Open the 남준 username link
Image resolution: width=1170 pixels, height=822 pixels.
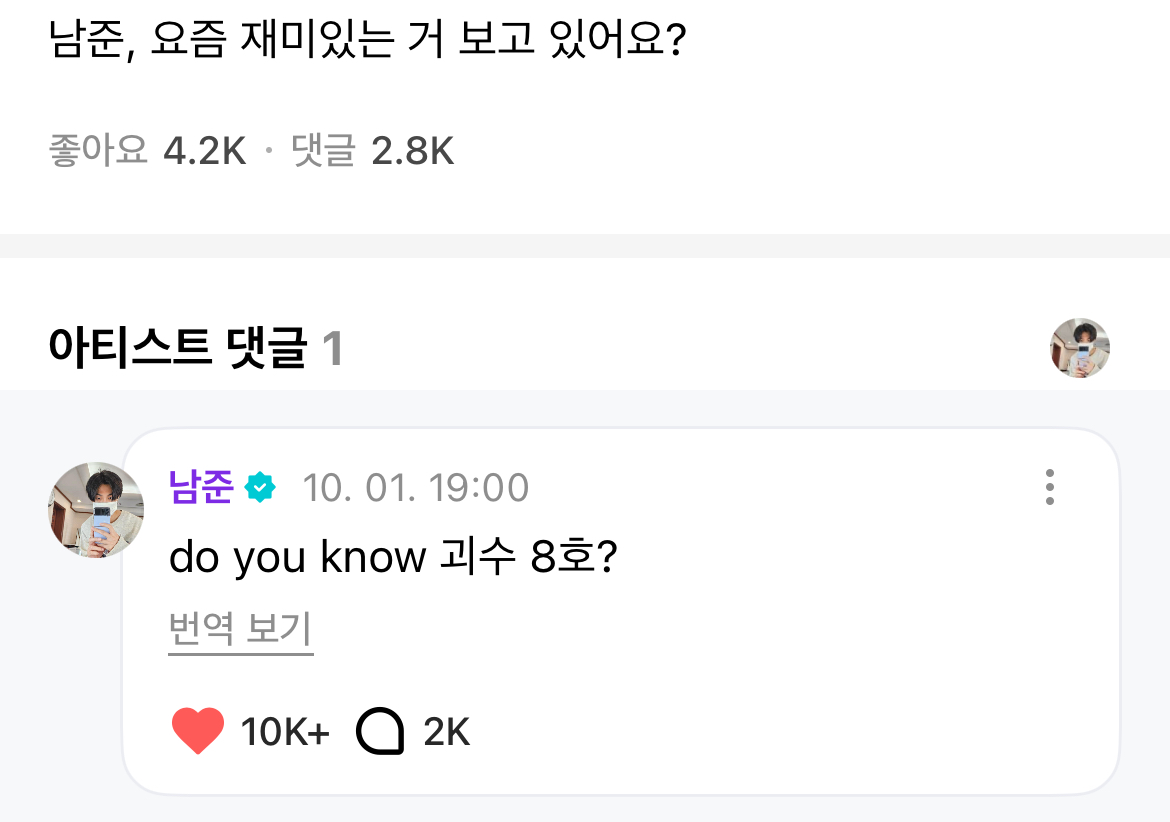pyautogui.click(x=201, y=487)
